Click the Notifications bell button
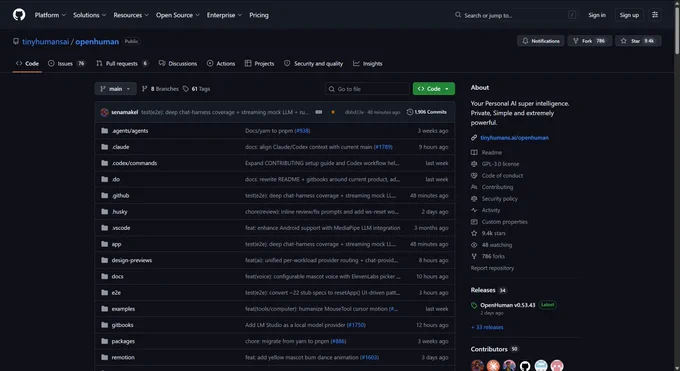The height and width of the screenshot is (371, 680). point(541,41)
